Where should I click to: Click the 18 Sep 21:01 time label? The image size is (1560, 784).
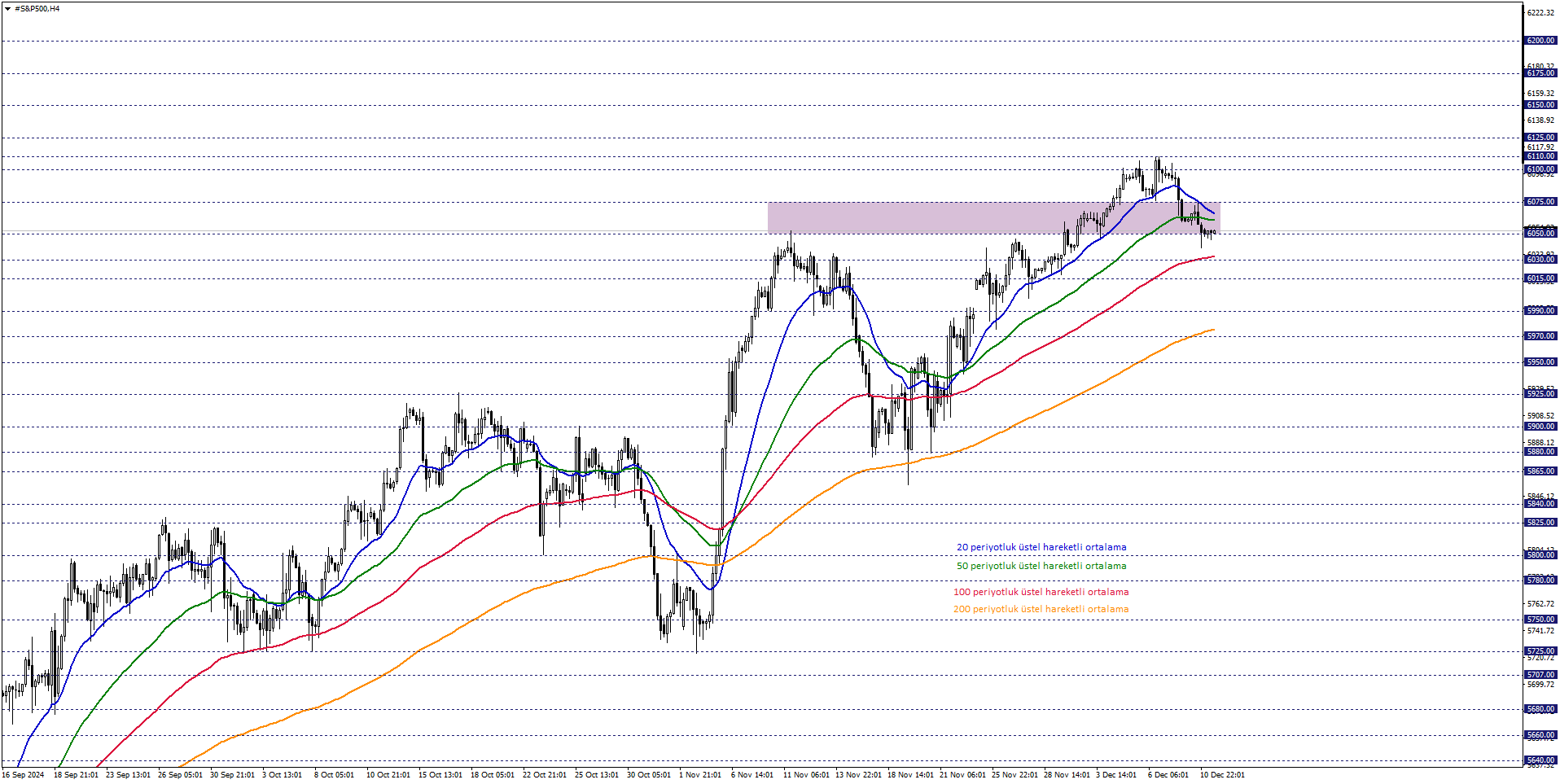[x=76, y=775]
